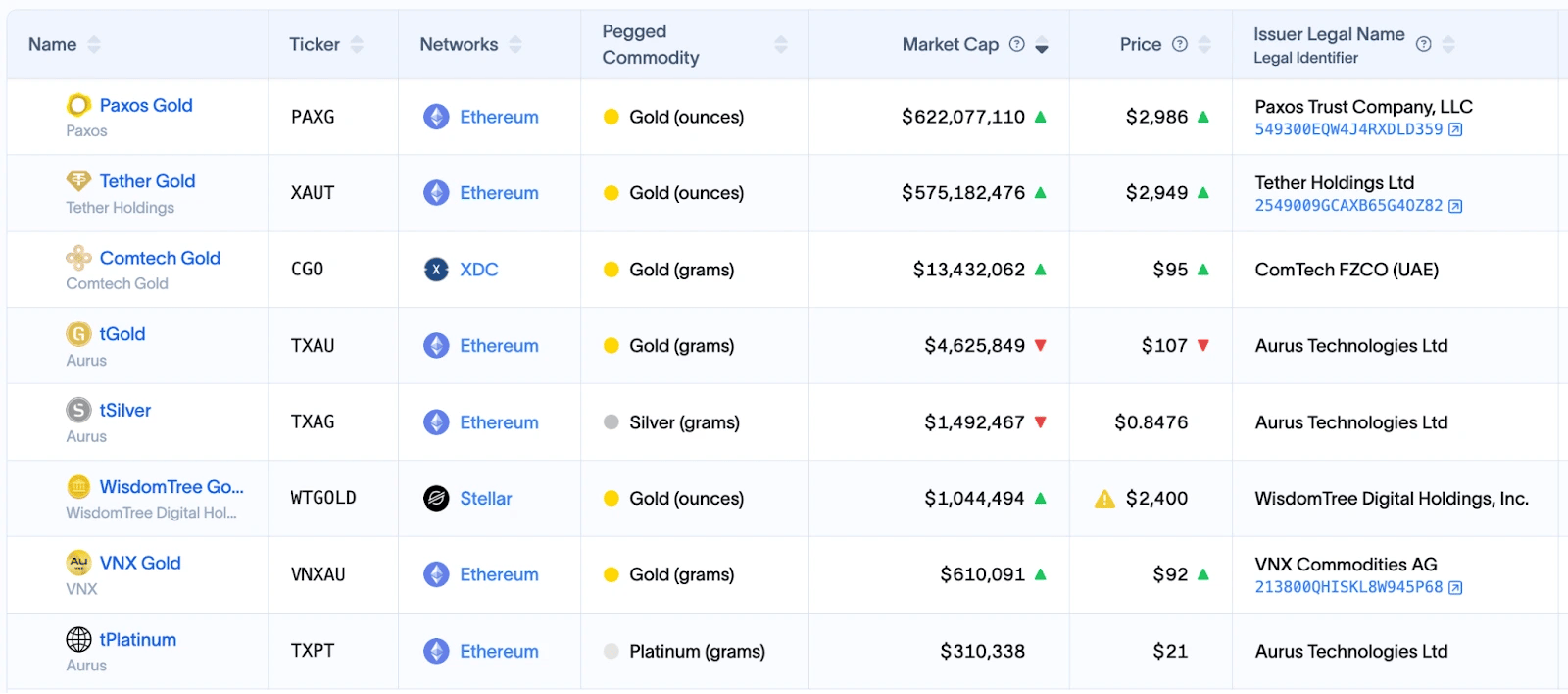Select price value $0.8476

point(1151,422)
